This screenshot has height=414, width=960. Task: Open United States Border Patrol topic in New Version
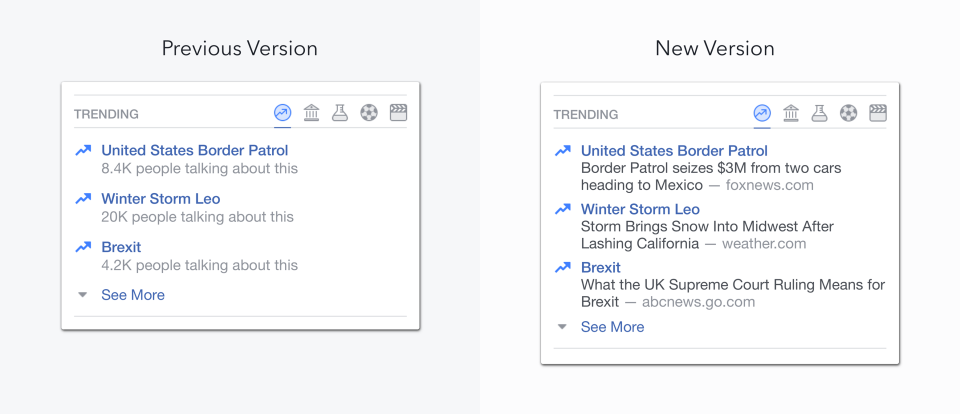pos(674,150)
